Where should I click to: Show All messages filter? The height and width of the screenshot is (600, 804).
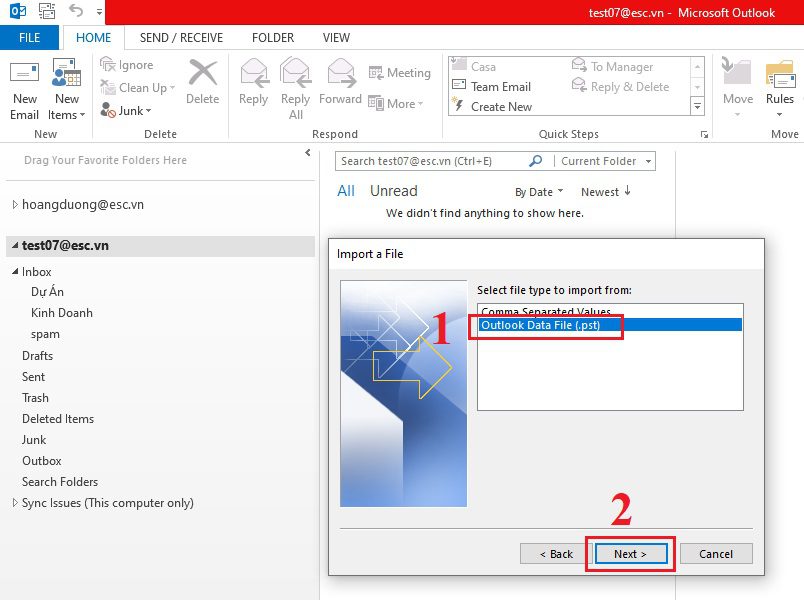(346, 191)
